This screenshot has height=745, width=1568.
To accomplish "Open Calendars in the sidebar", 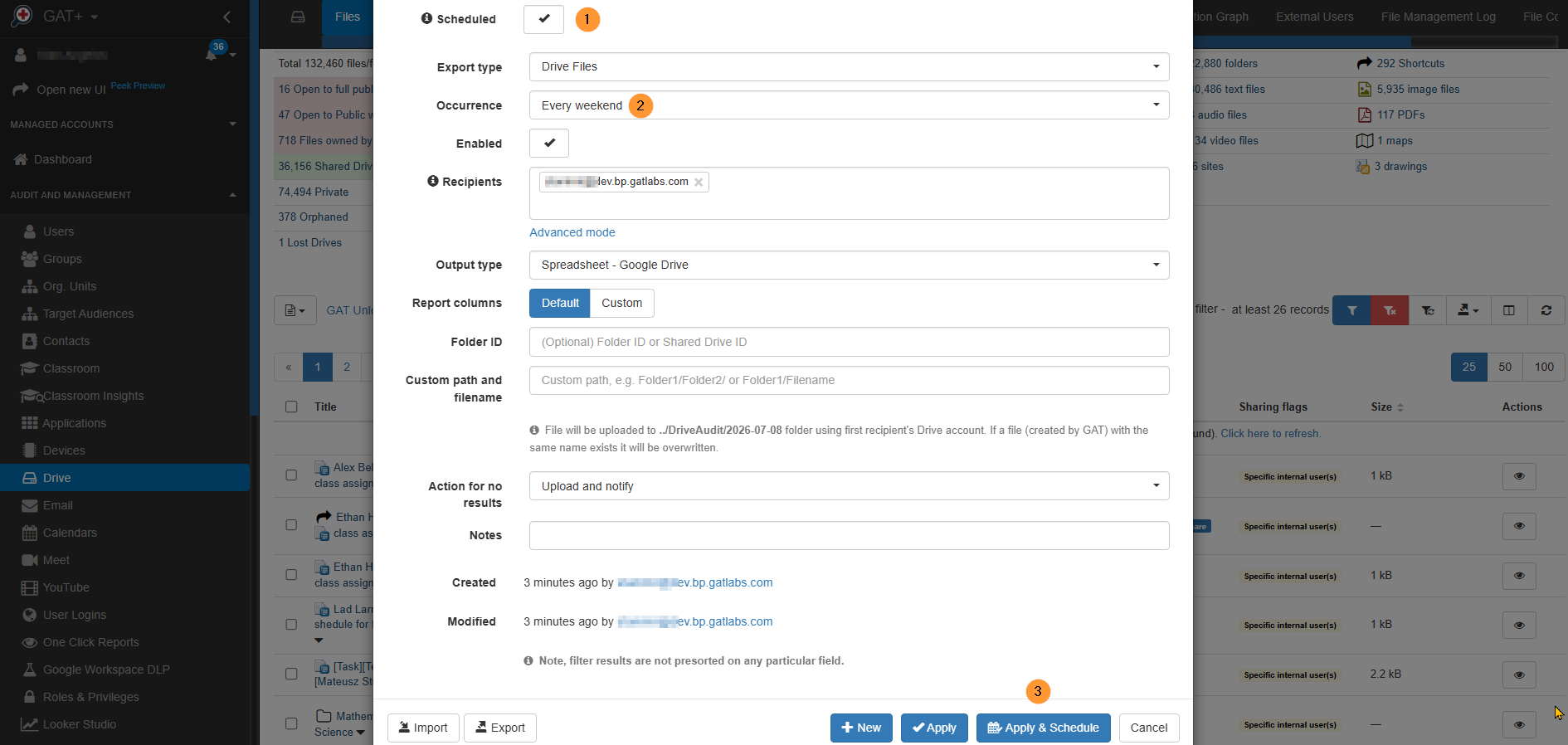I will [70, 533].
